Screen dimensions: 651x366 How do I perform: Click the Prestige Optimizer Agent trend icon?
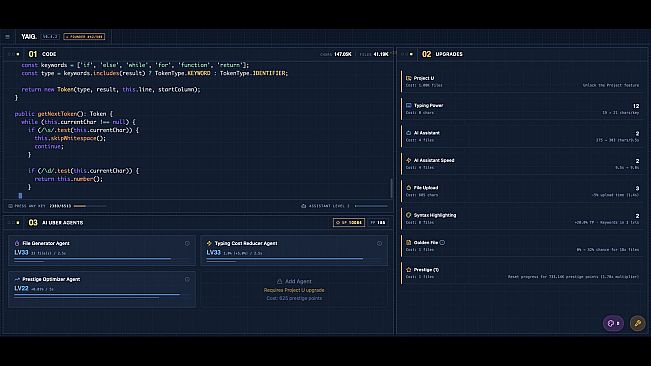[x=17, y=279]
